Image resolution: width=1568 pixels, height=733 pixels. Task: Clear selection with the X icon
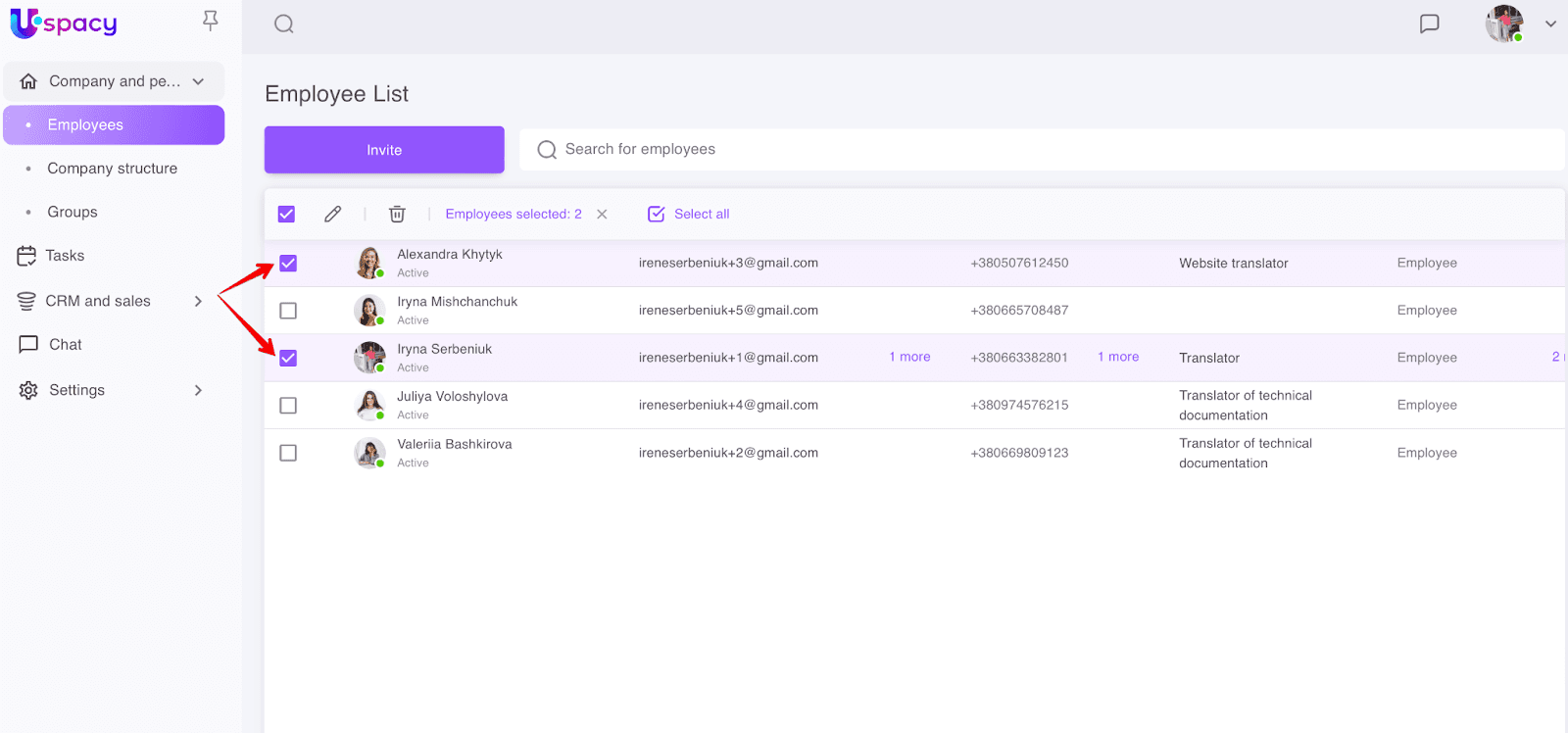coord(602,214)
